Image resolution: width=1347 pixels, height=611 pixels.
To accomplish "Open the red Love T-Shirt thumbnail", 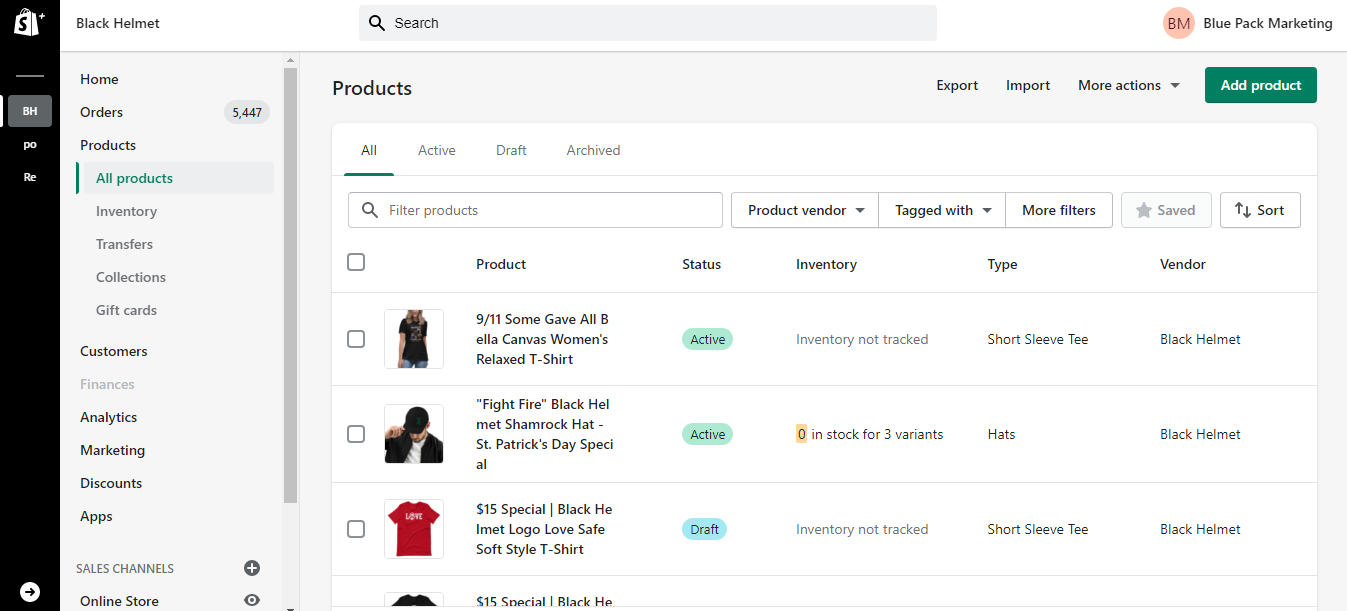I will [414, 529].
